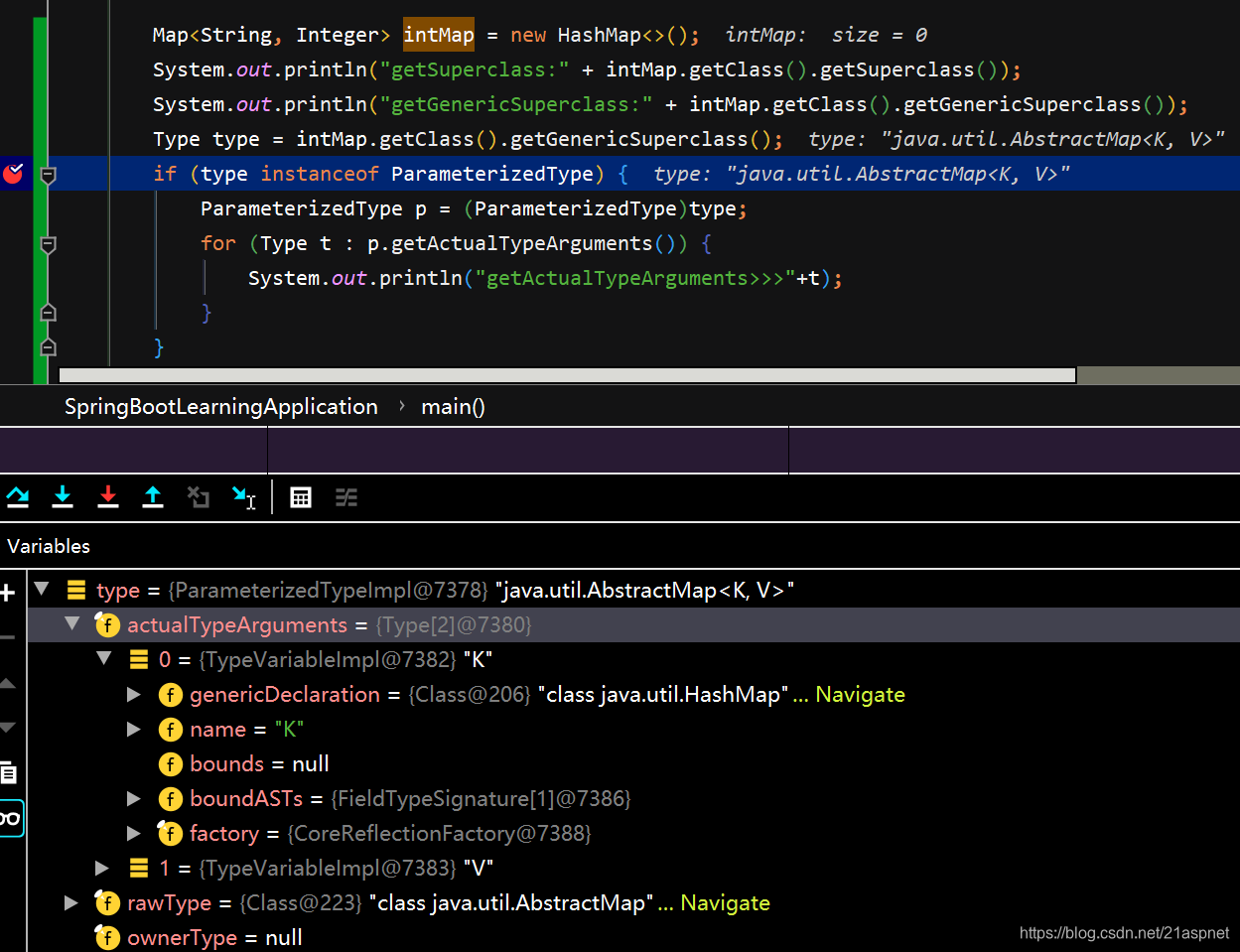Click the bounds field icon

pyautogui.click(x=171, y=763)
